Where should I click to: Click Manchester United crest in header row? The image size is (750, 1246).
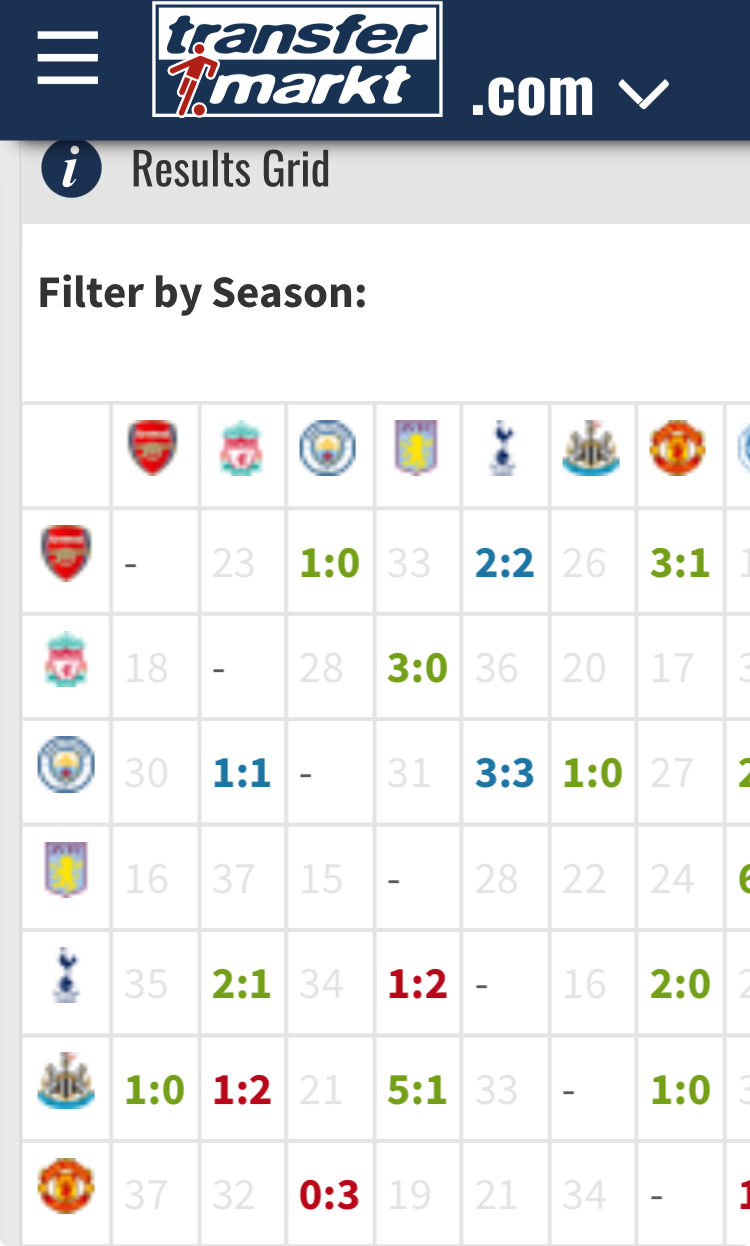point(678,447)
